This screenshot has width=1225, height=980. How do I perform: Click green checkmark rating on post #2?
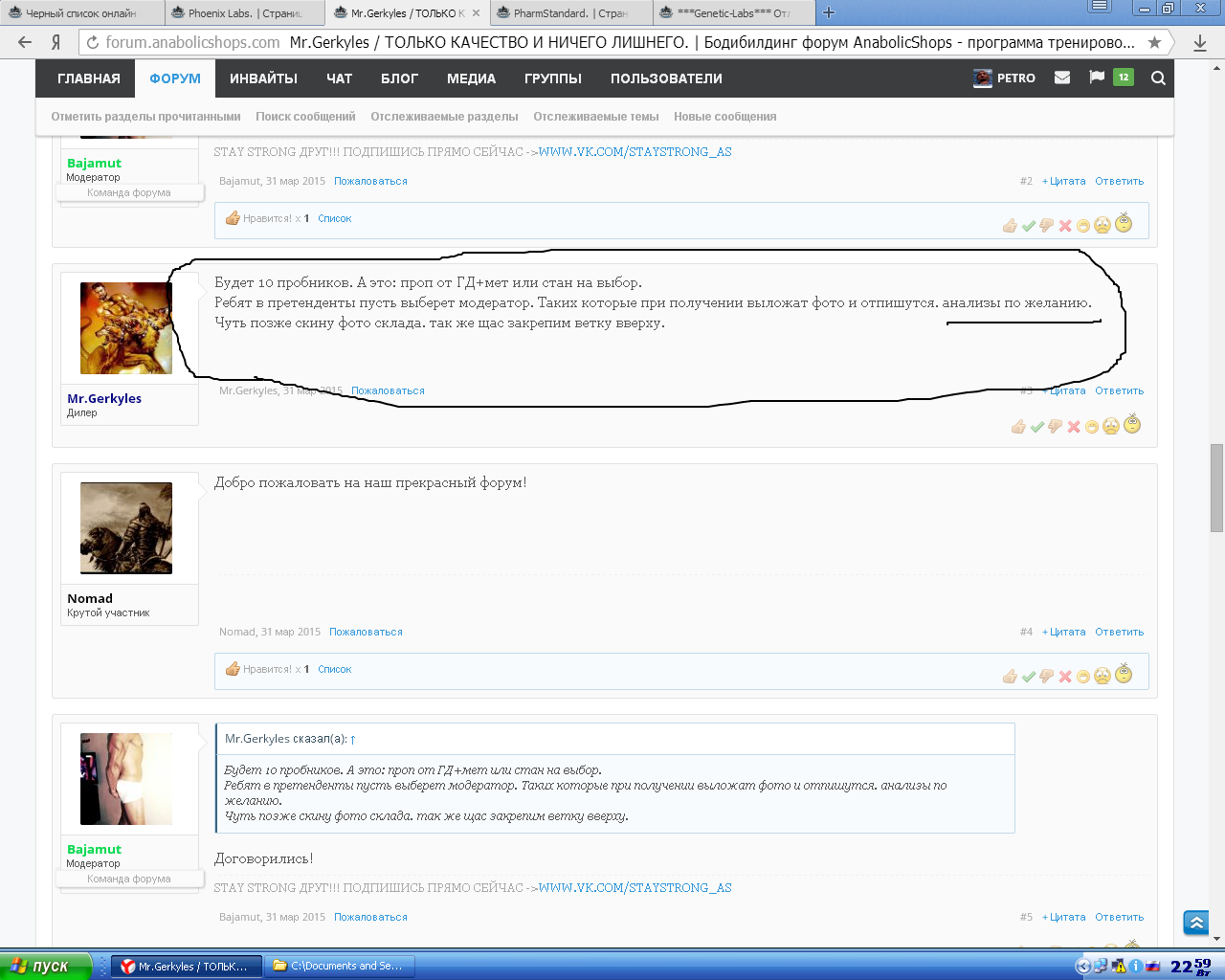(1028, 226)
